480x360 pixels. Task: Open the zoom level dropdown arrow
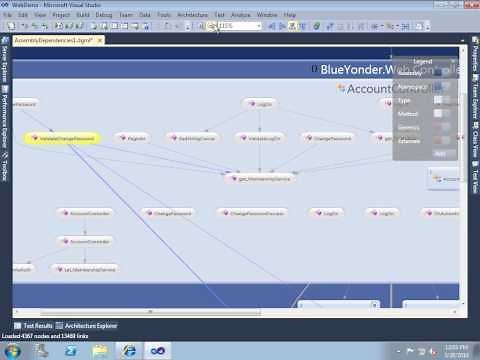point(259,26)
